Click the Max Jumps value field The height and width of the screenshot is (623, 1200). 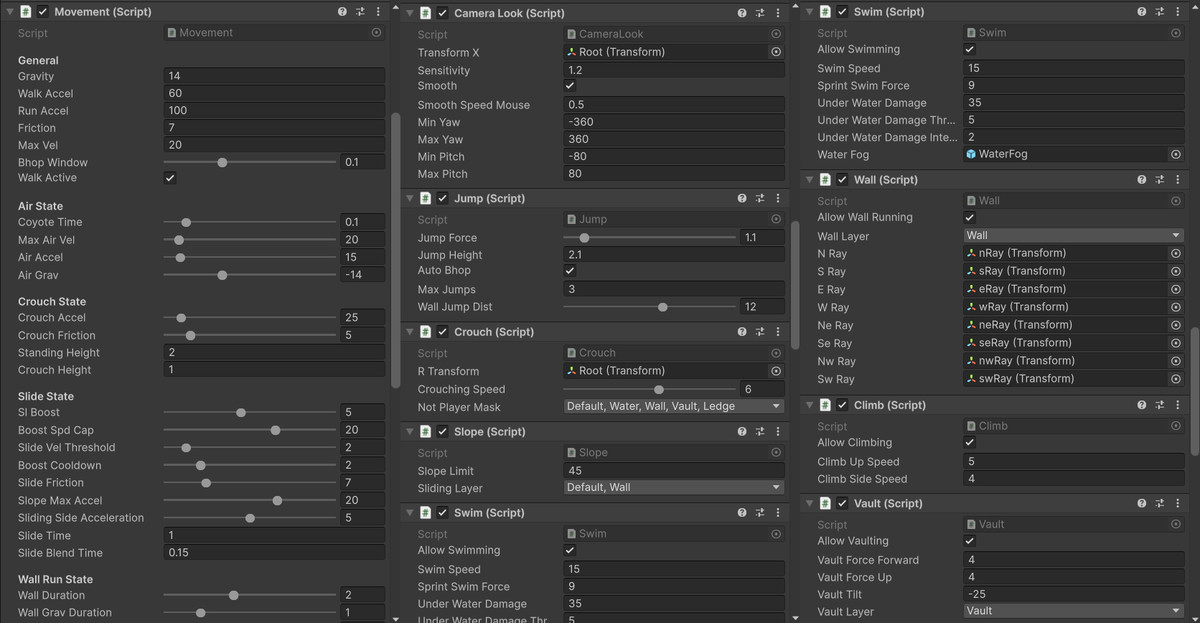tap(674, 289)
